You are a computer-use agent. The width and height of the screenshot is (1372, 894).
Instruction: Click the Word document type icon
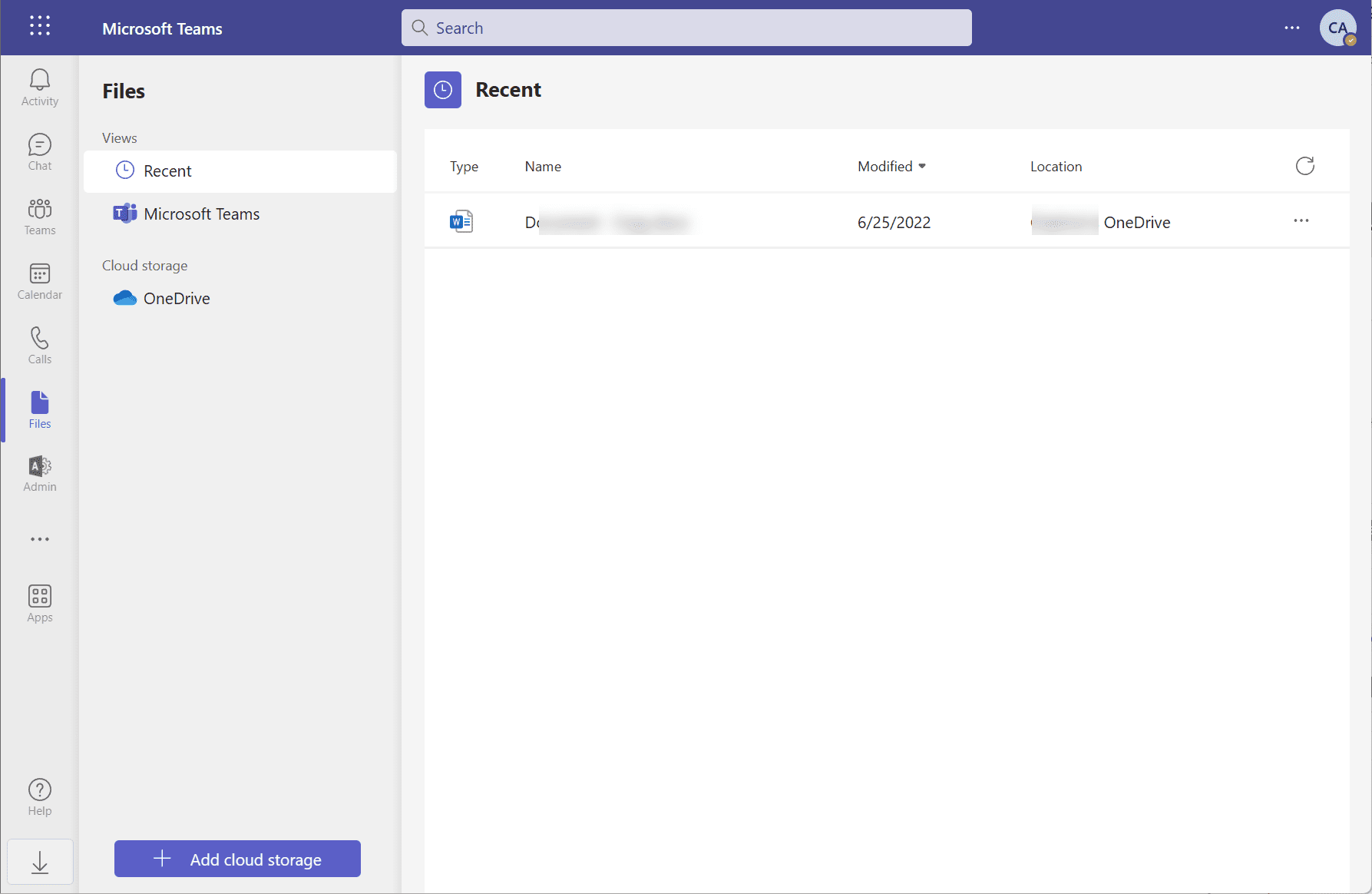(x=461, y=222)
